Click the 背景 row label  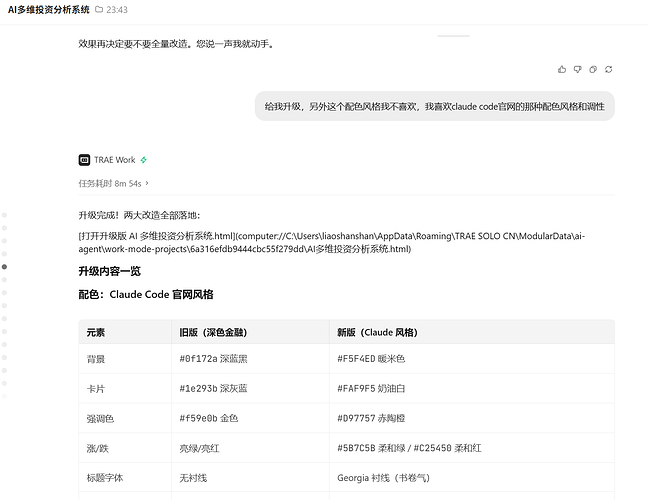pyautogui.click(x=95, y=359)
